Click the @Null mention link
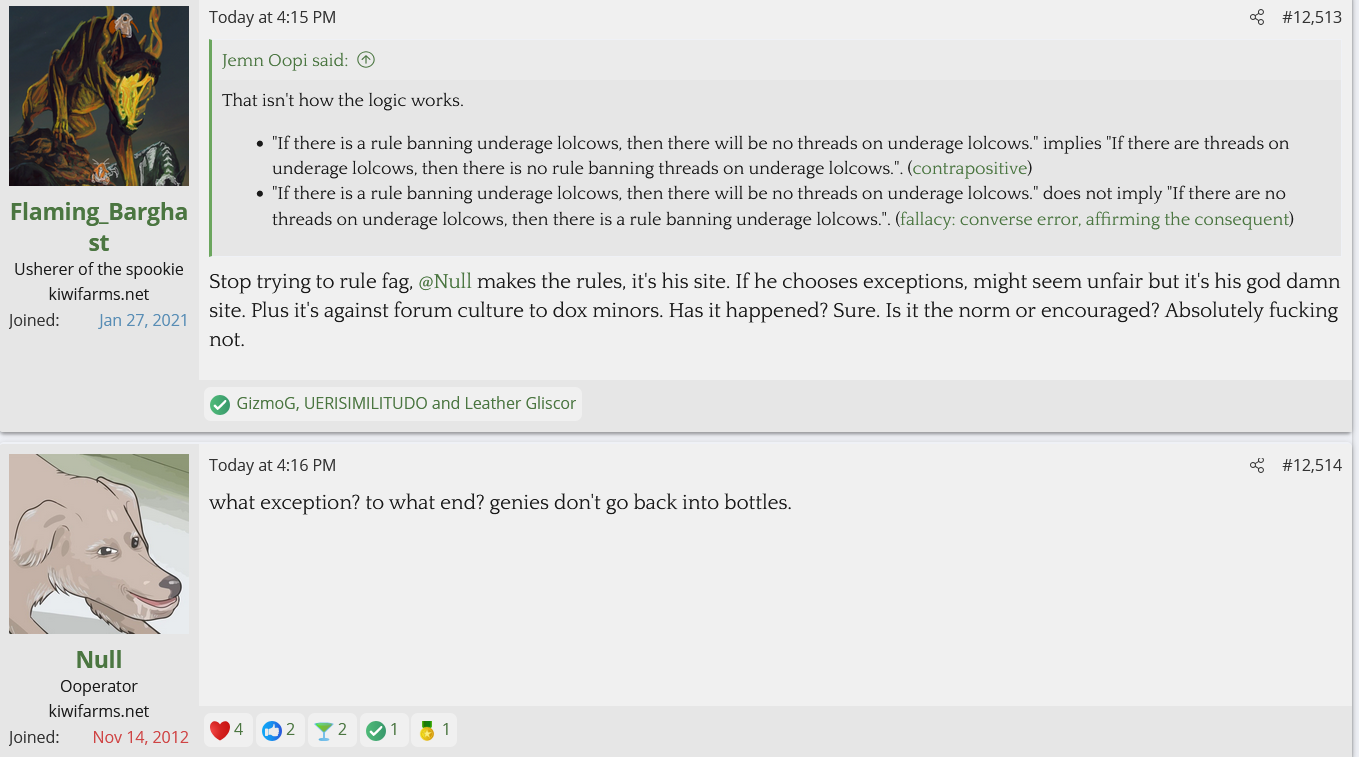Screen dimensions: 1359x757 [445, 282]
